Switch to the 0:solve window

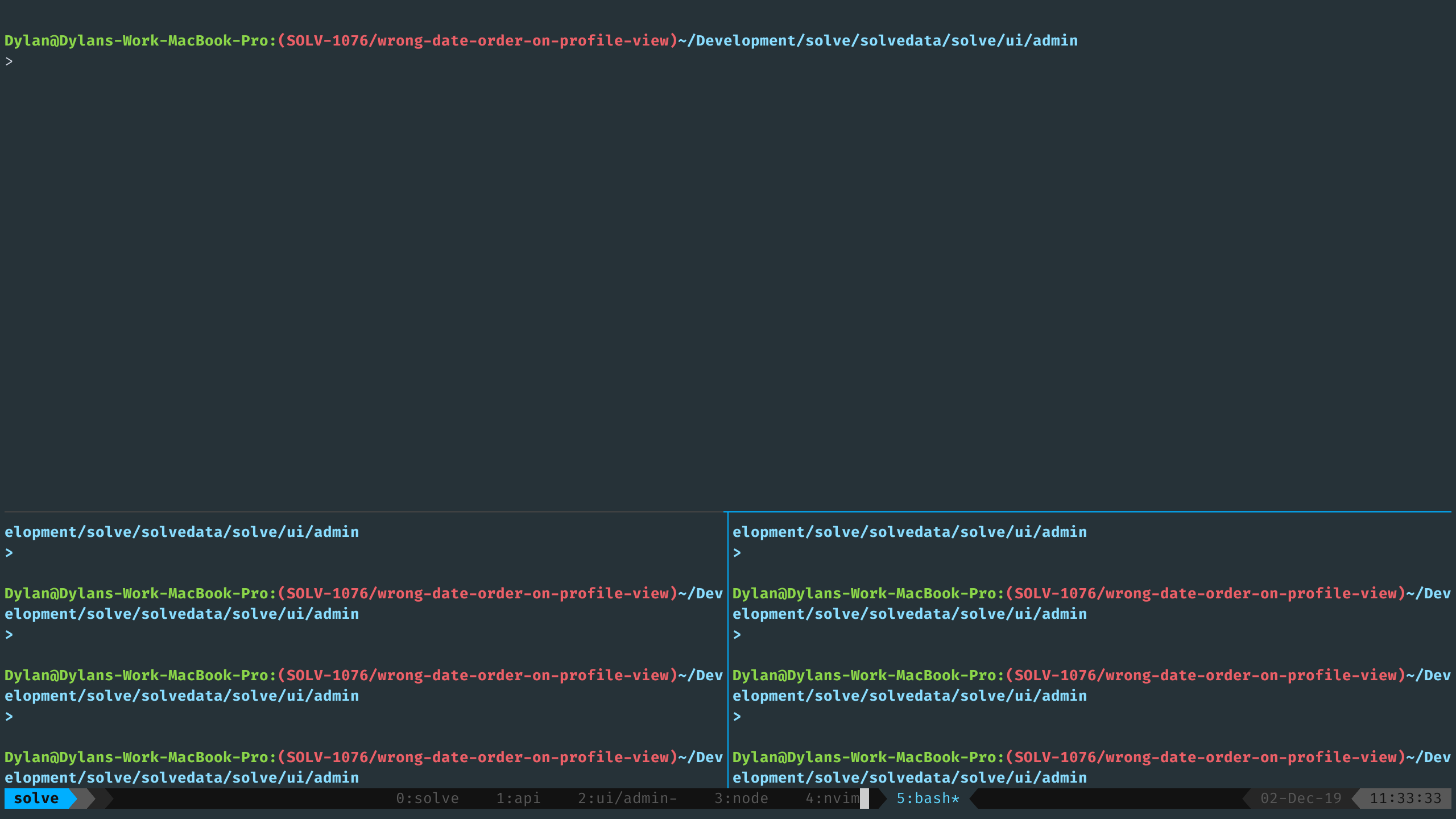[428, 798]
